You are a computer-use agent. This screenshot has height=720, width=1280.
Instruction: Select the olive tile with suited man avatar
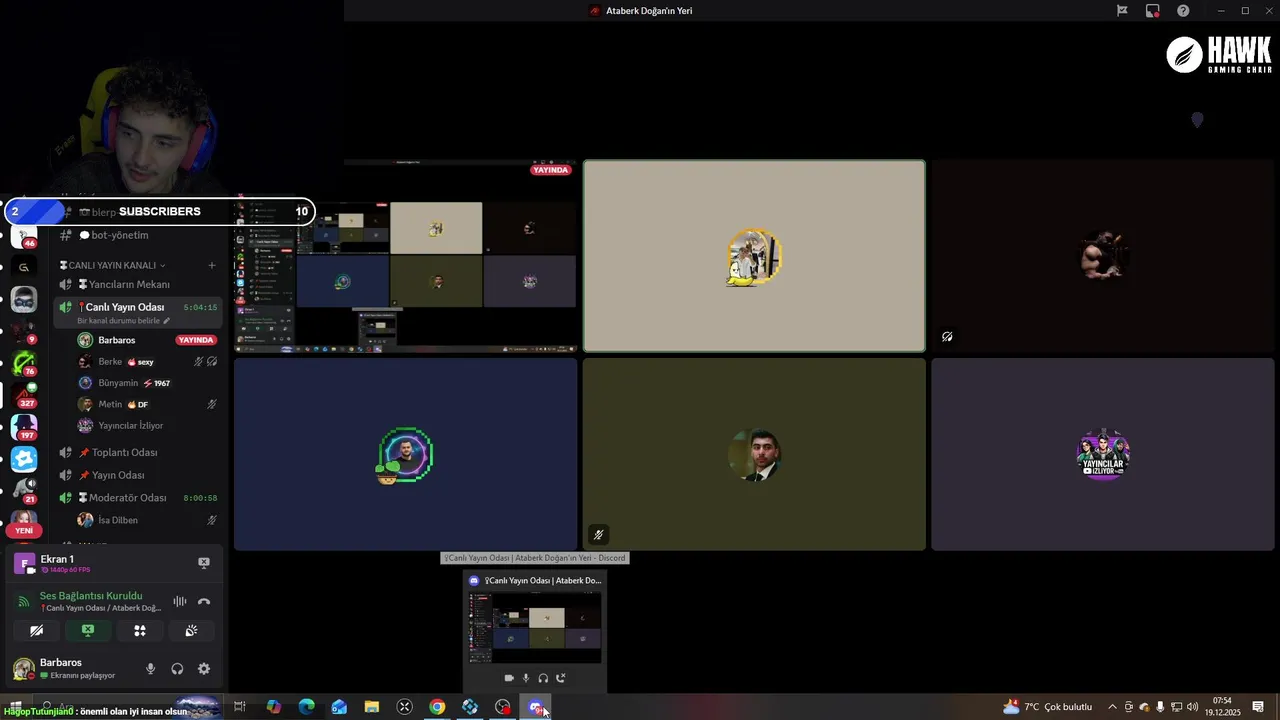pyautogui.click(x=754, y=454)
